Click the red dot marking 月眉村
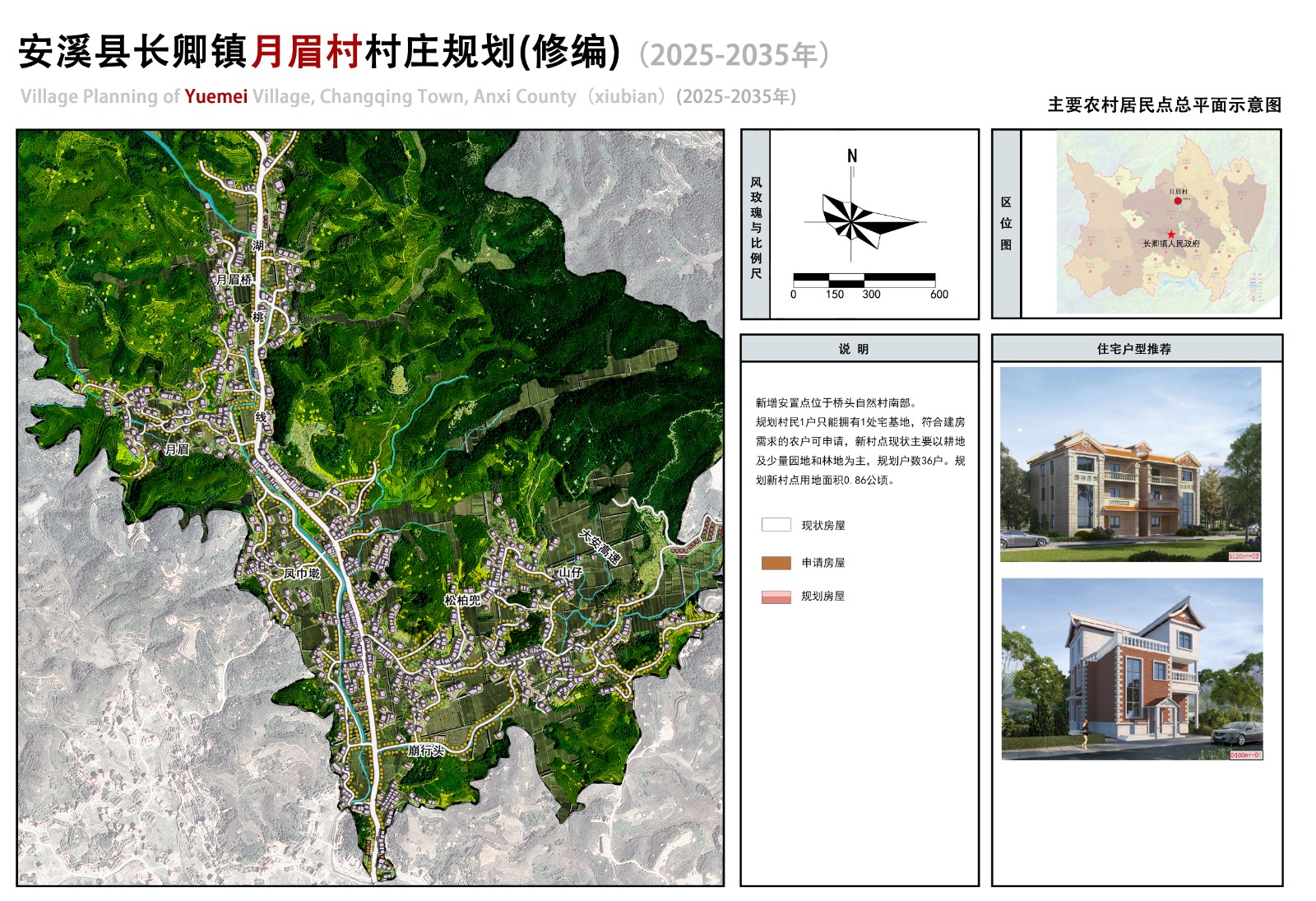 pos(1178,201)
